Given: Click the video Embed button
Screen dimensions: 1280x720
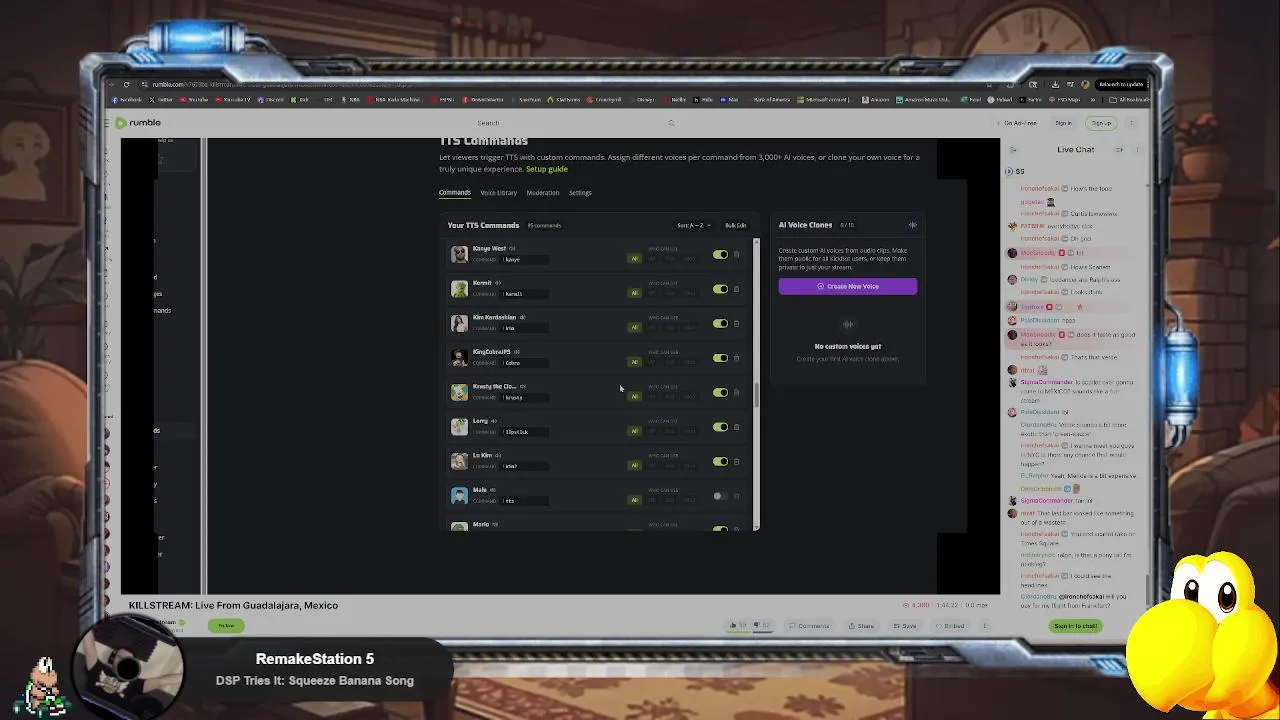Looking at the screenshot, I should [x=949, y=626].
